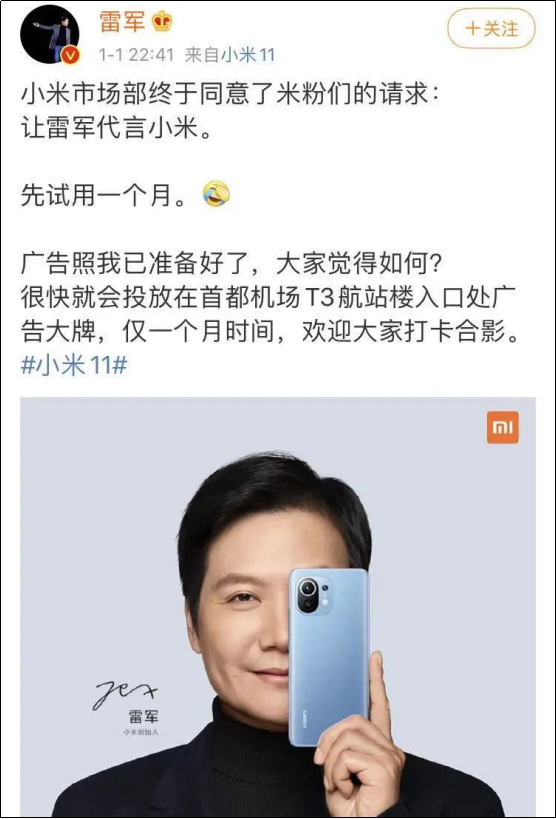
Task: Open the 雷军 username profile link
Action: [x=122, y=22]
